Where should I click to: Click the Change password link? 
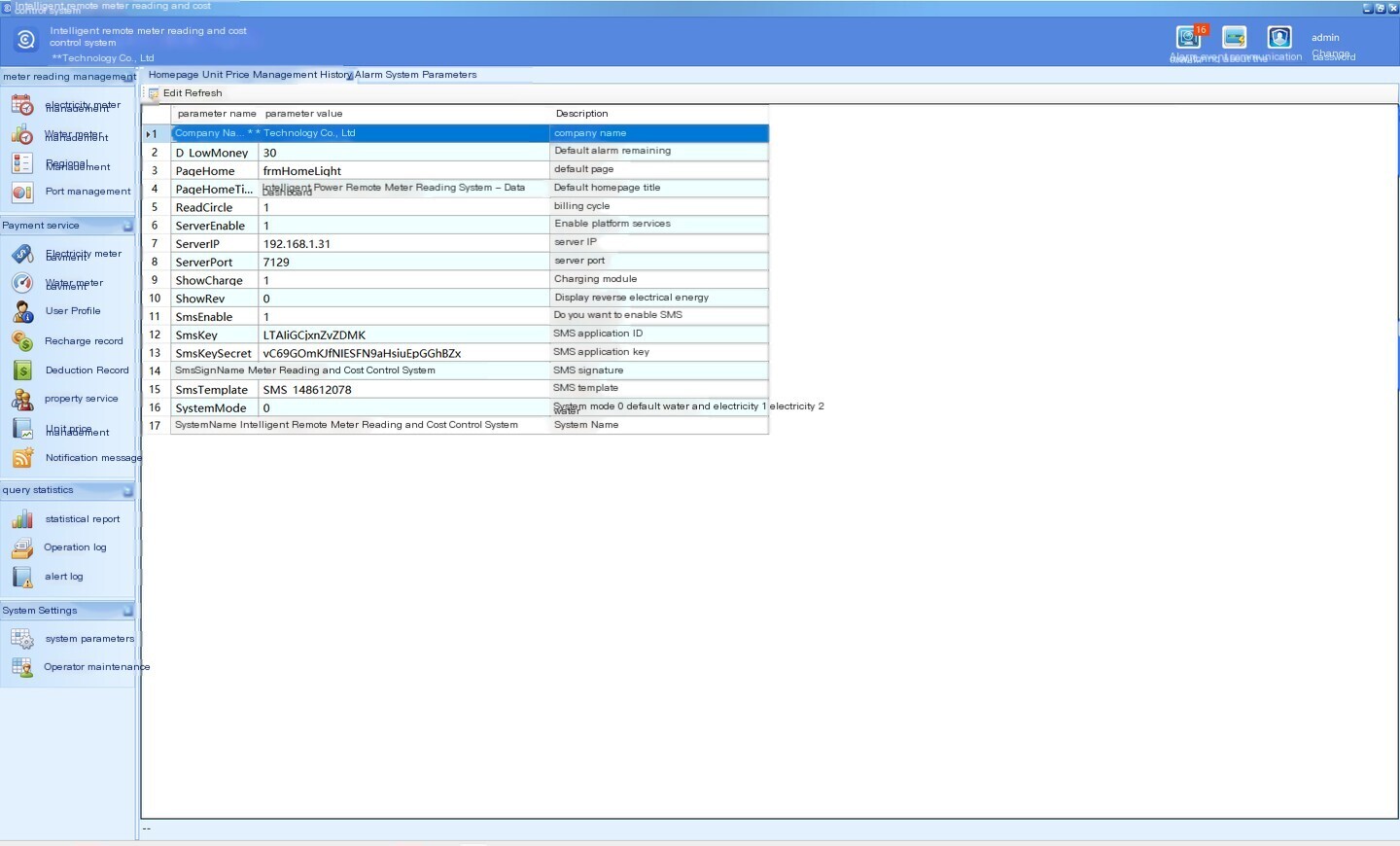(x=1333, y=55)
